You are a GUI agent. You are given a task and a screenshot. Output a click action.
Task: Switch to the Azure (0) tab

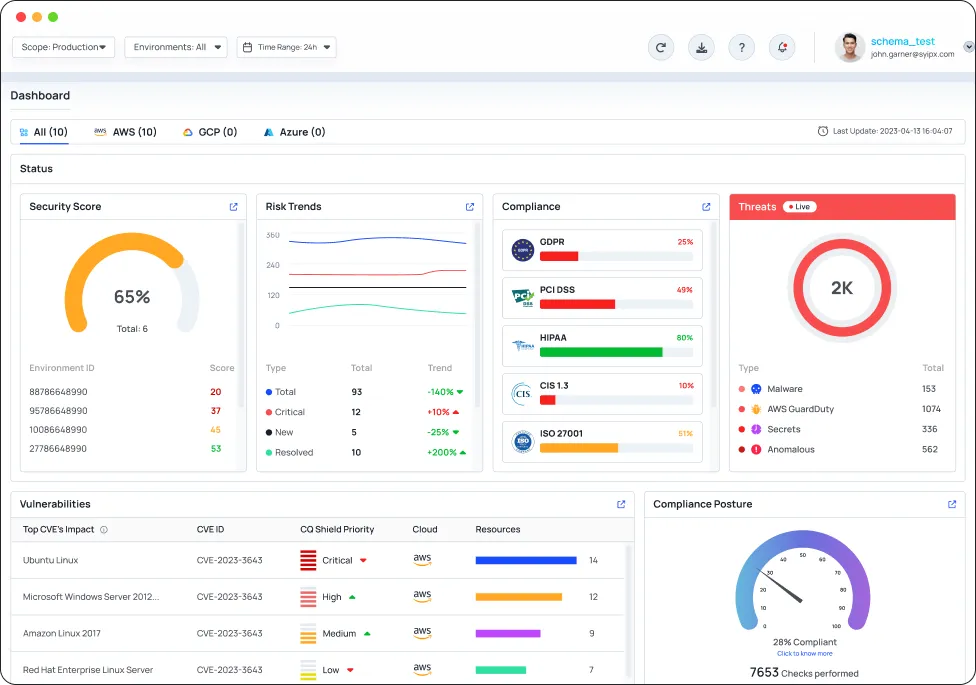click(294, 132)
